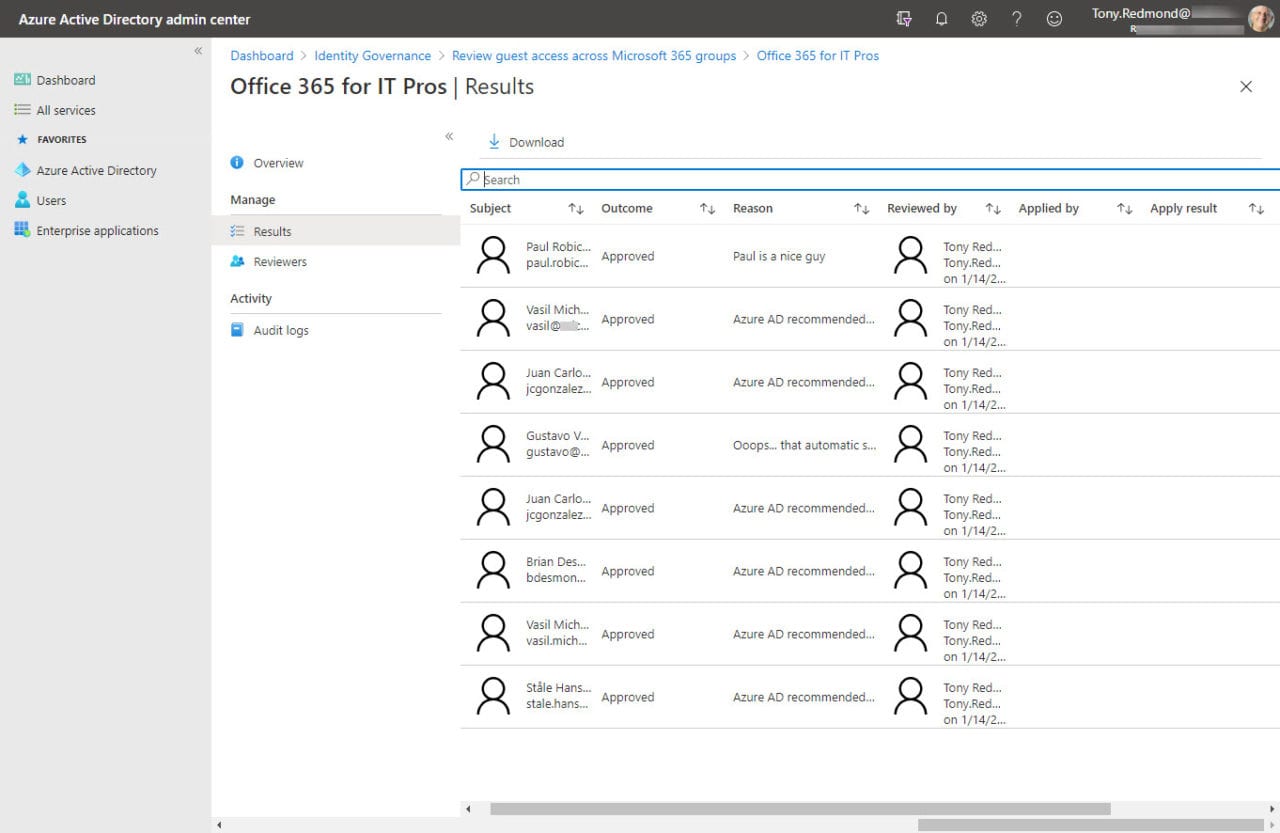Send feedback via smiley icon
The height and width of the screenshot is (833, 1280).
[1054, 19]
